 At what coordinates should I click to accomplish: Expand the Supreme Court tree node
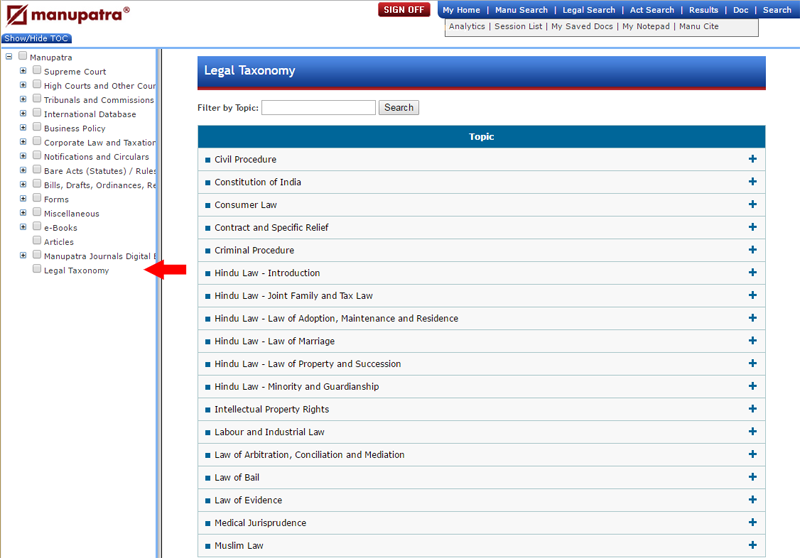click(23, 71)
